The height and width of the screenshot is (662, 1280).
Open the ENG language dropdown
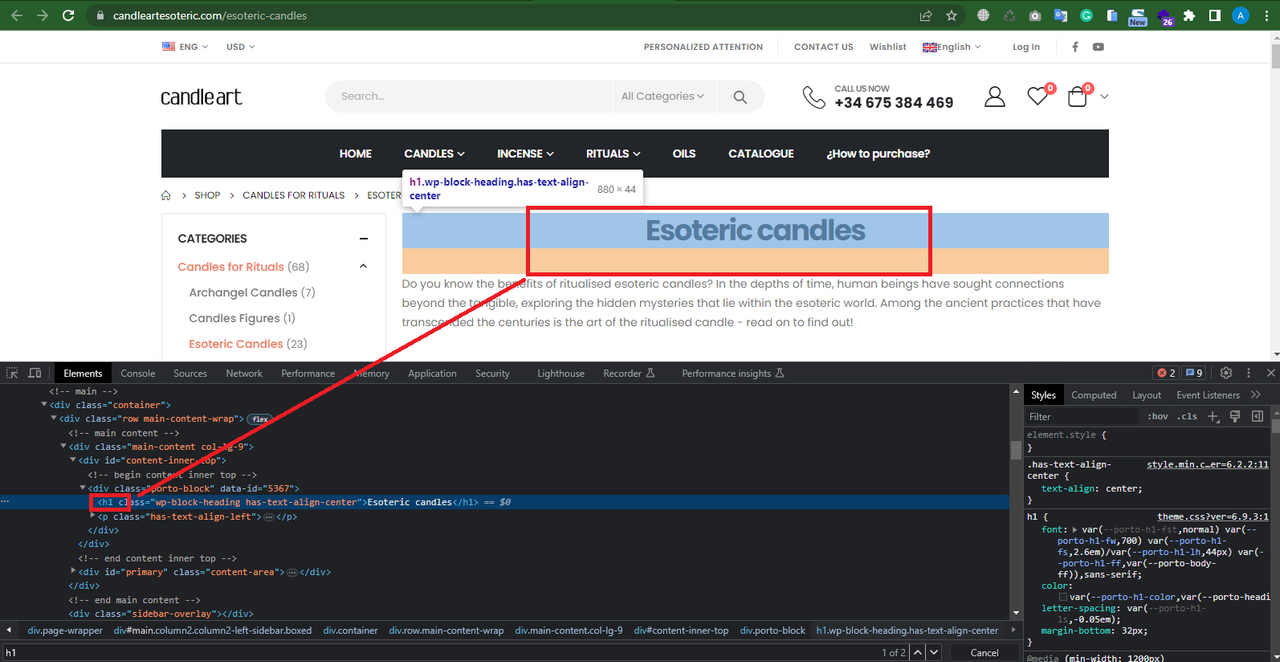185,47
